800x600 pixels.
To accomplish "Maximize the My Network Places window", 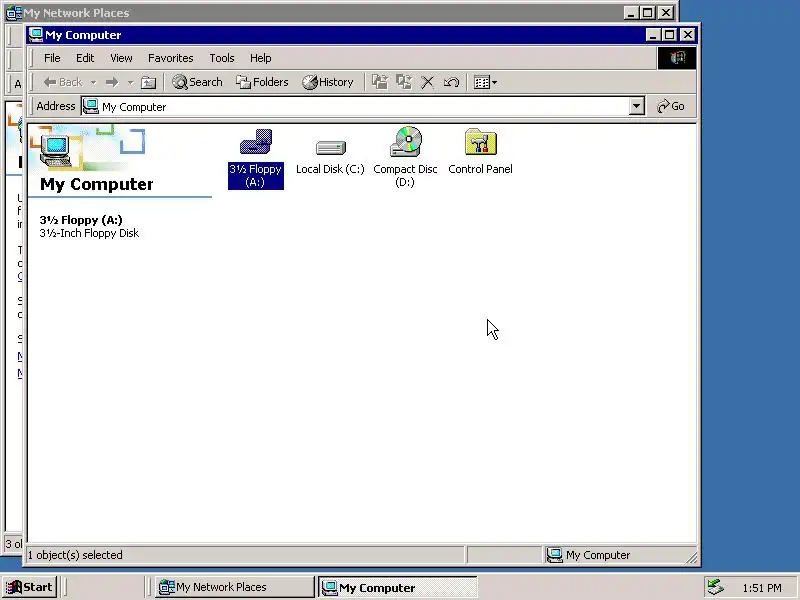I will click(x=648, y=13).
